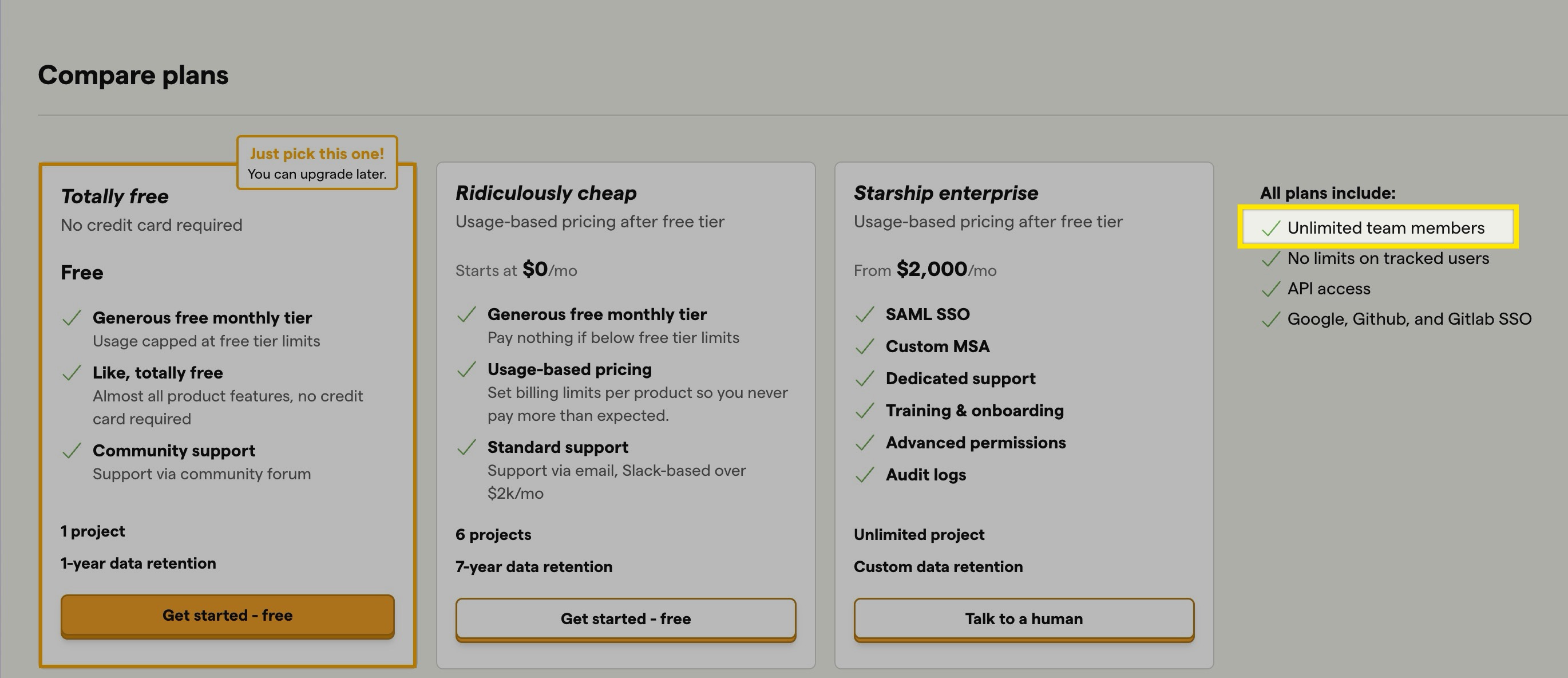Click the Talk to a human button
Viewport: 1568px width, 678px height.
[x=1024, y=619]
